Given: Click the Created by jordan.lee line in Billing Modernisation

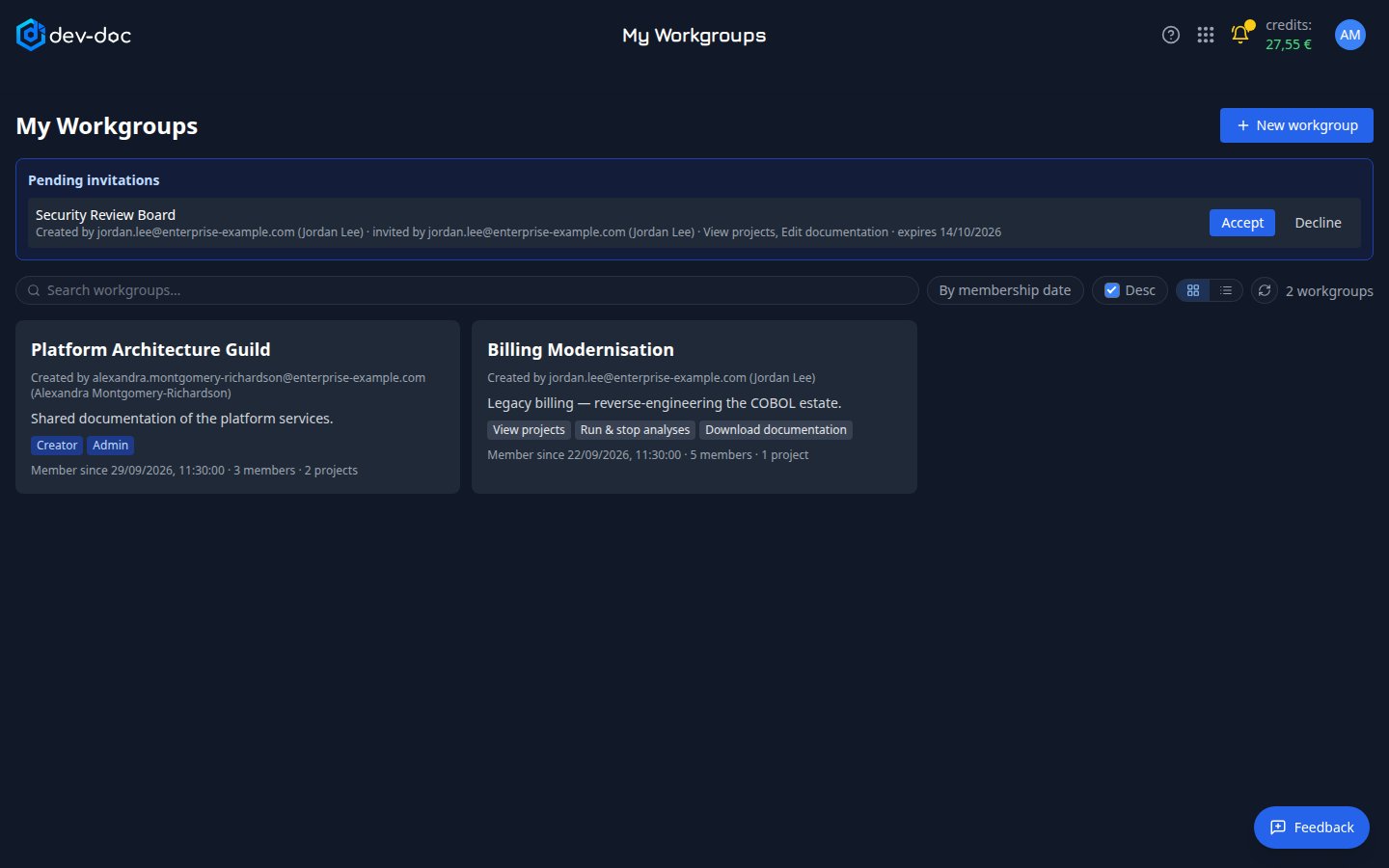Looking at the screenshot, I should coord(651,378).
